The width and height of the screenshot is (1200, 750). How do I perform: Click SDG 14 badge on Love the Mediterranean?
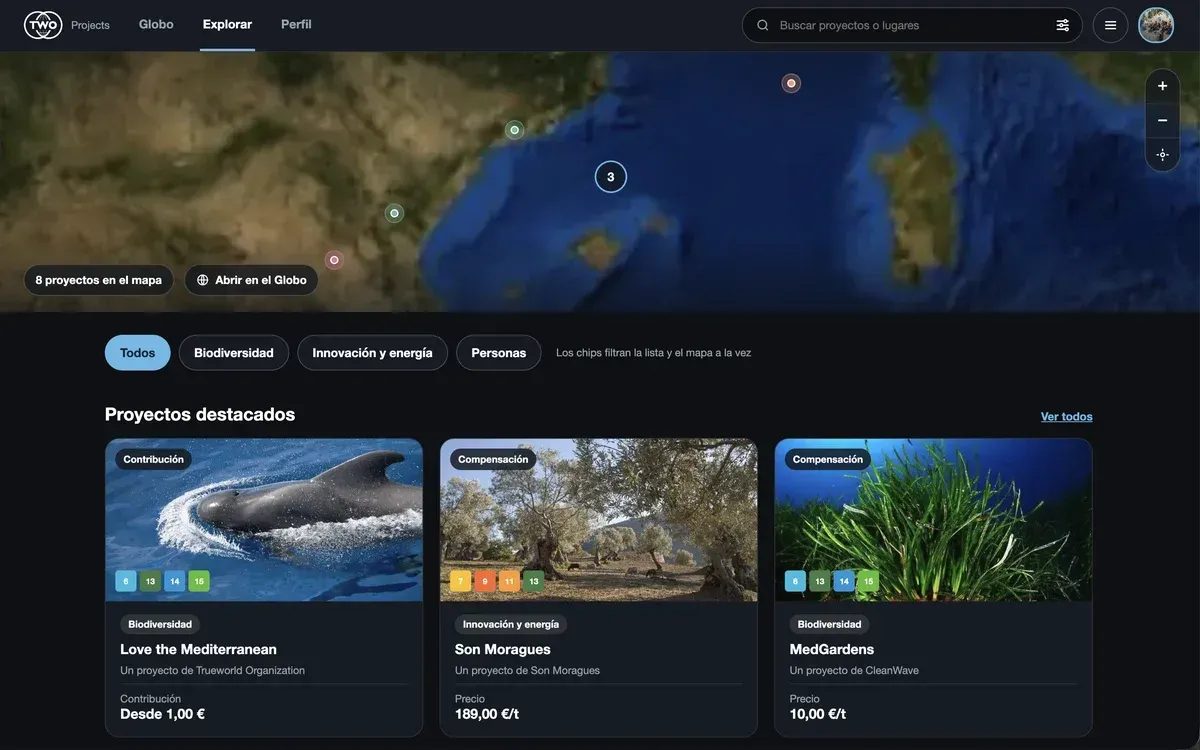(x=174, y=581)
